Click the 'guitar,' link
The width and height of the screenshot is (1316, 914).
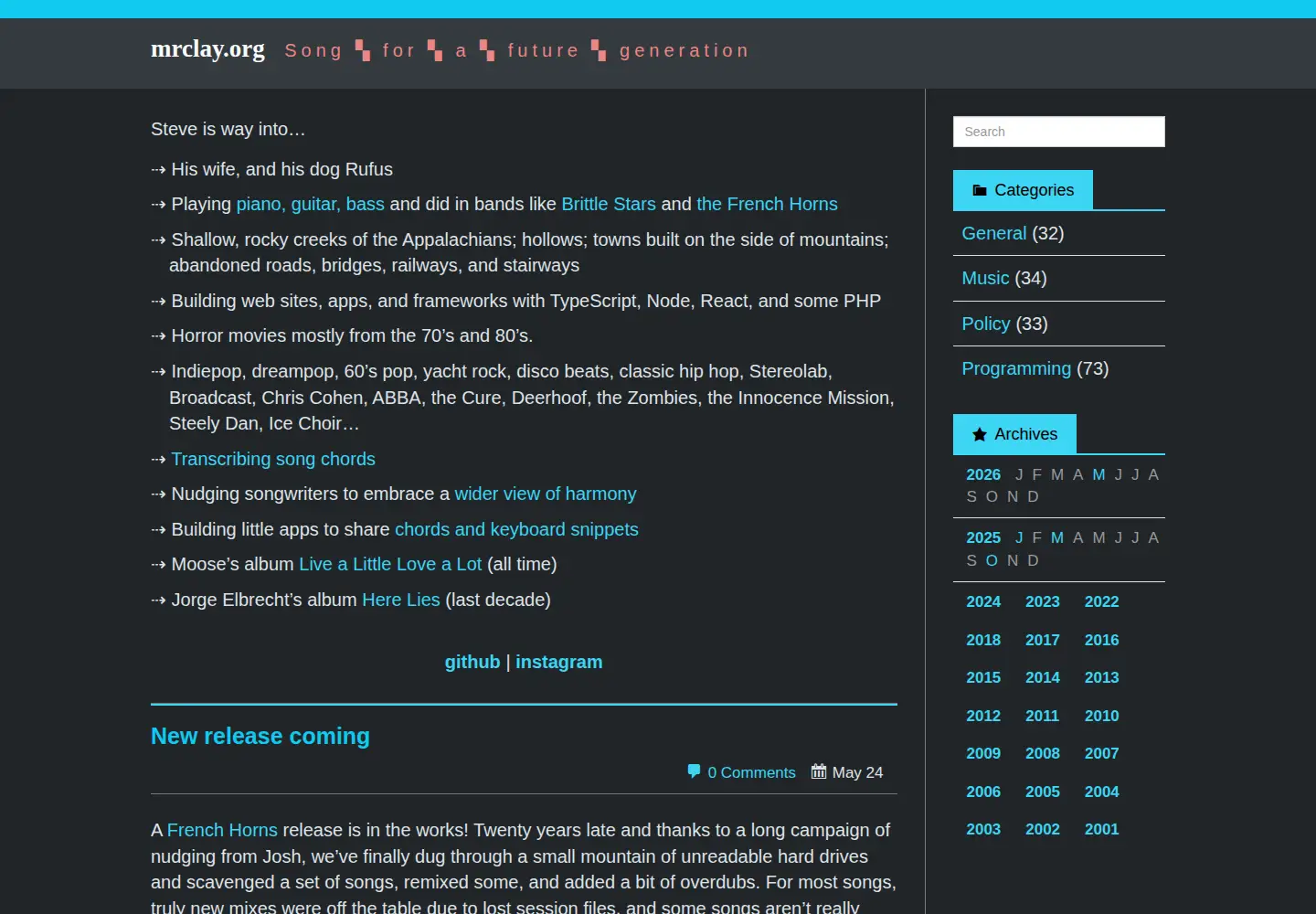[315, 204]
